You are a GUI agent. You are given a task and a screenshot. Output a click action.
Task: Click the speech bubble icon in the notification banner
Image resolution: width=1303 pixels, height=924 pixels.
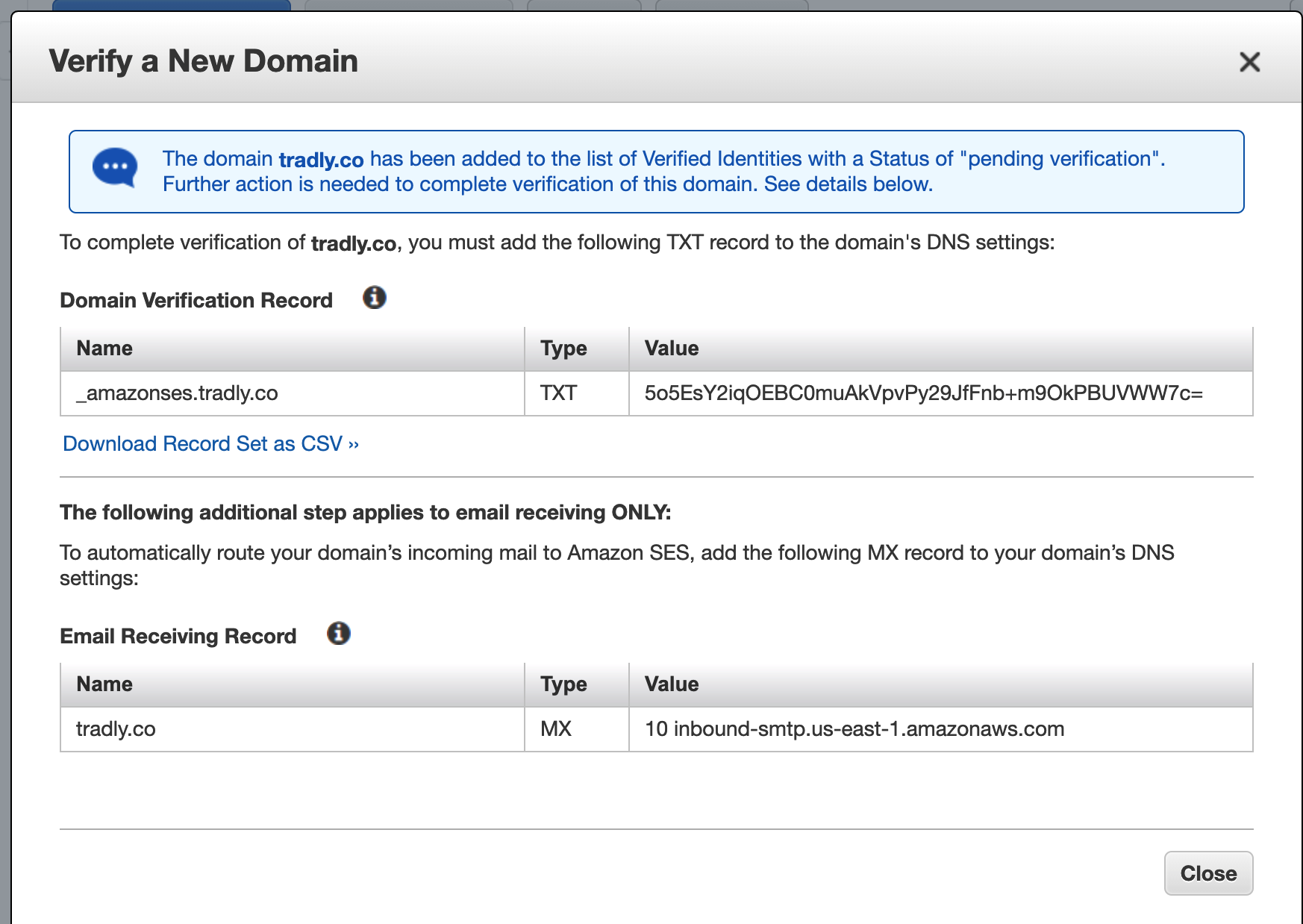[113, 166]
